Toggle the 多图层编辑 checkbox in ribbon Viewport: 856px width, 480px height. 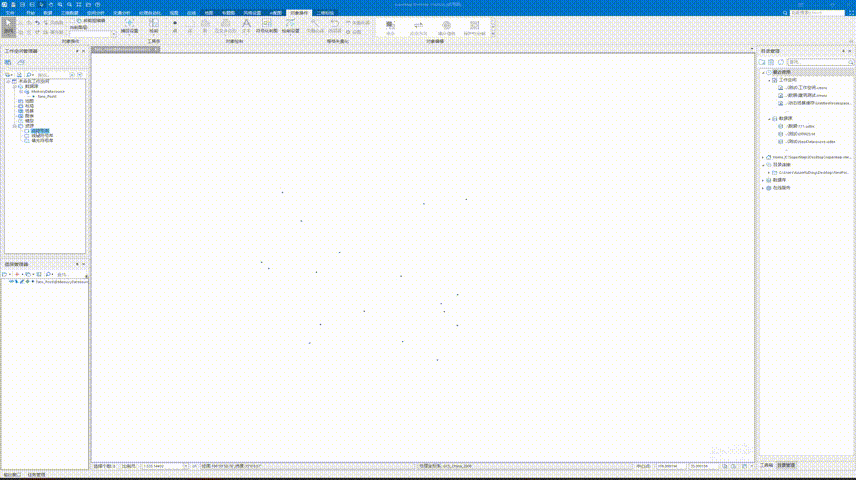point(72,21)
